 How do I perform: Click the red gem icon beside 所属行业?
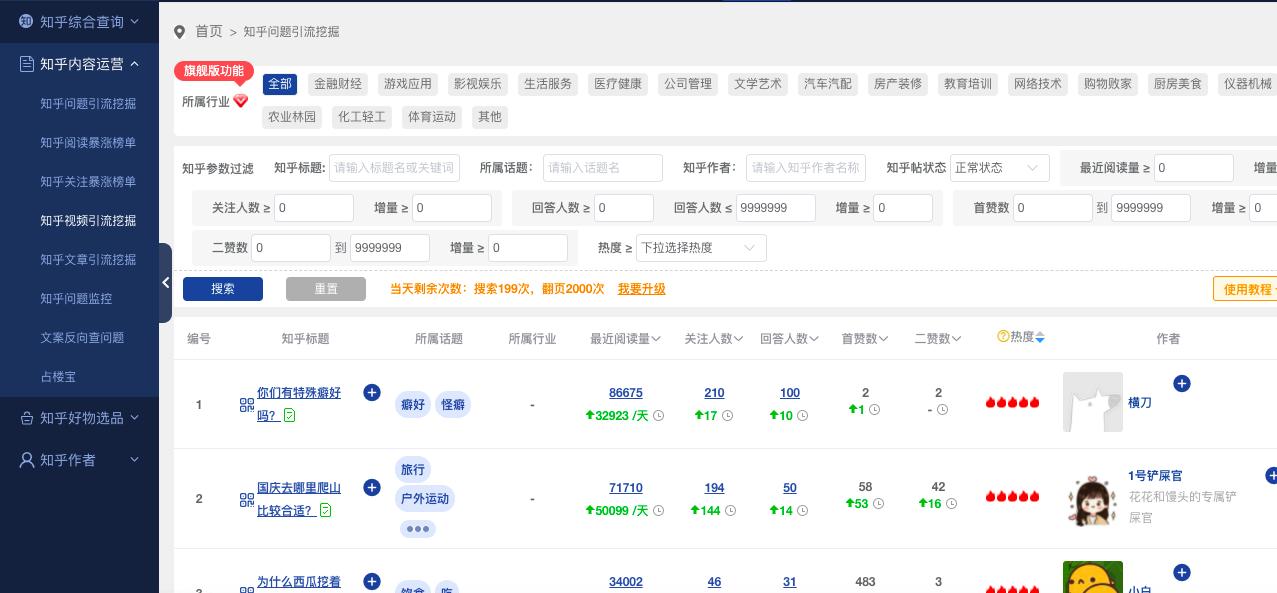[x=240, y=101]
